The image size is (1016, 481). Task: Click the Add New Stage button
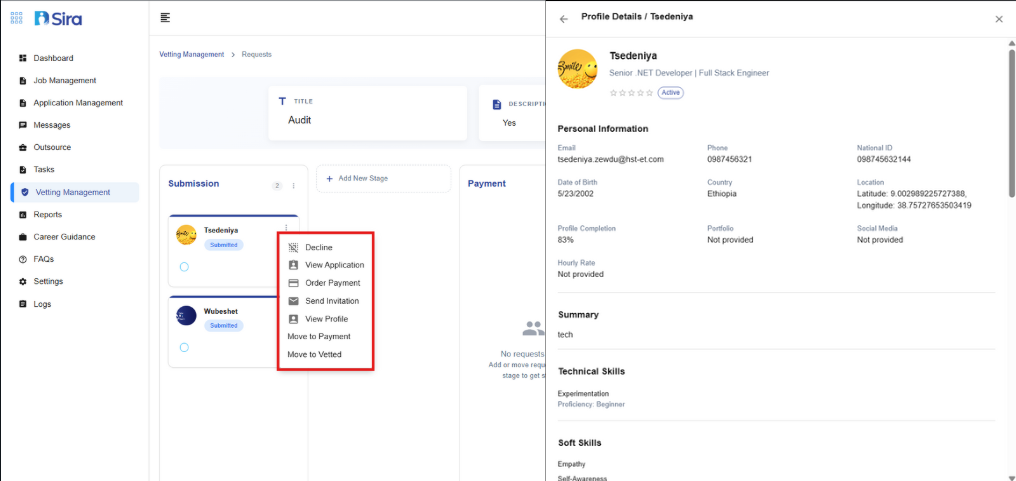(x=383, y=178)
